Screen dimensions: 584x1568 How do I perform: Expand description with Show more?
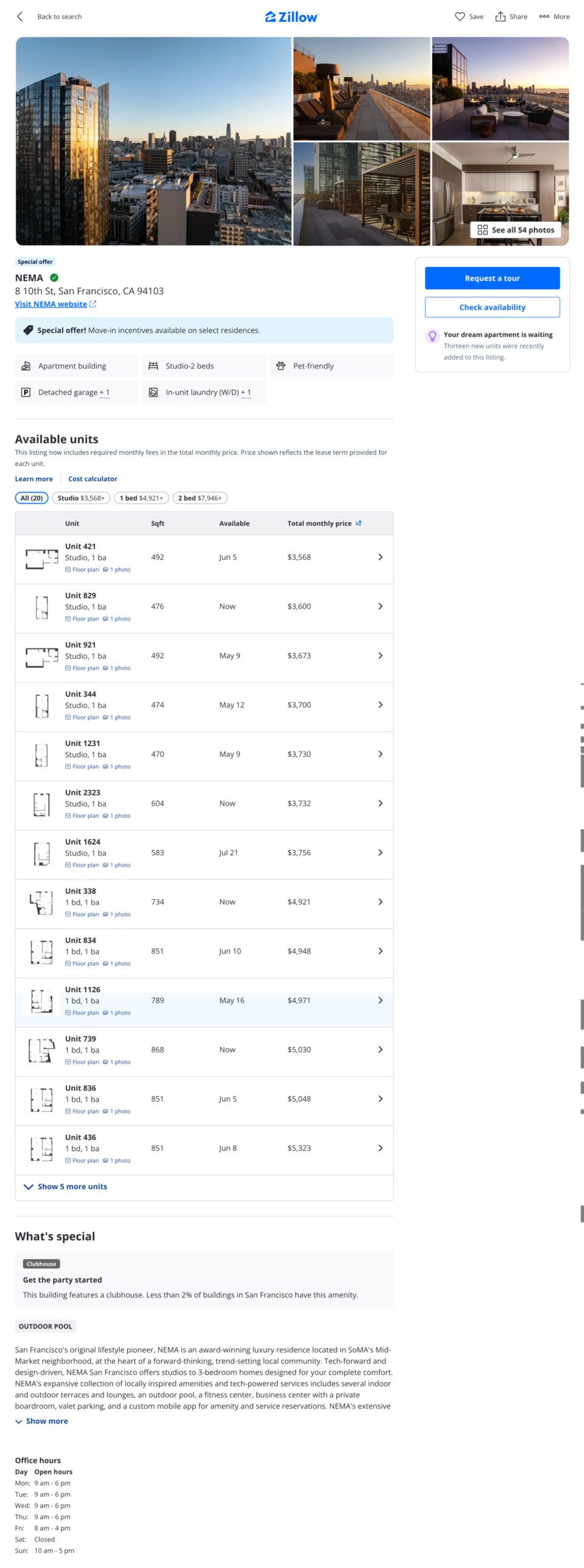pos(41,1421)
